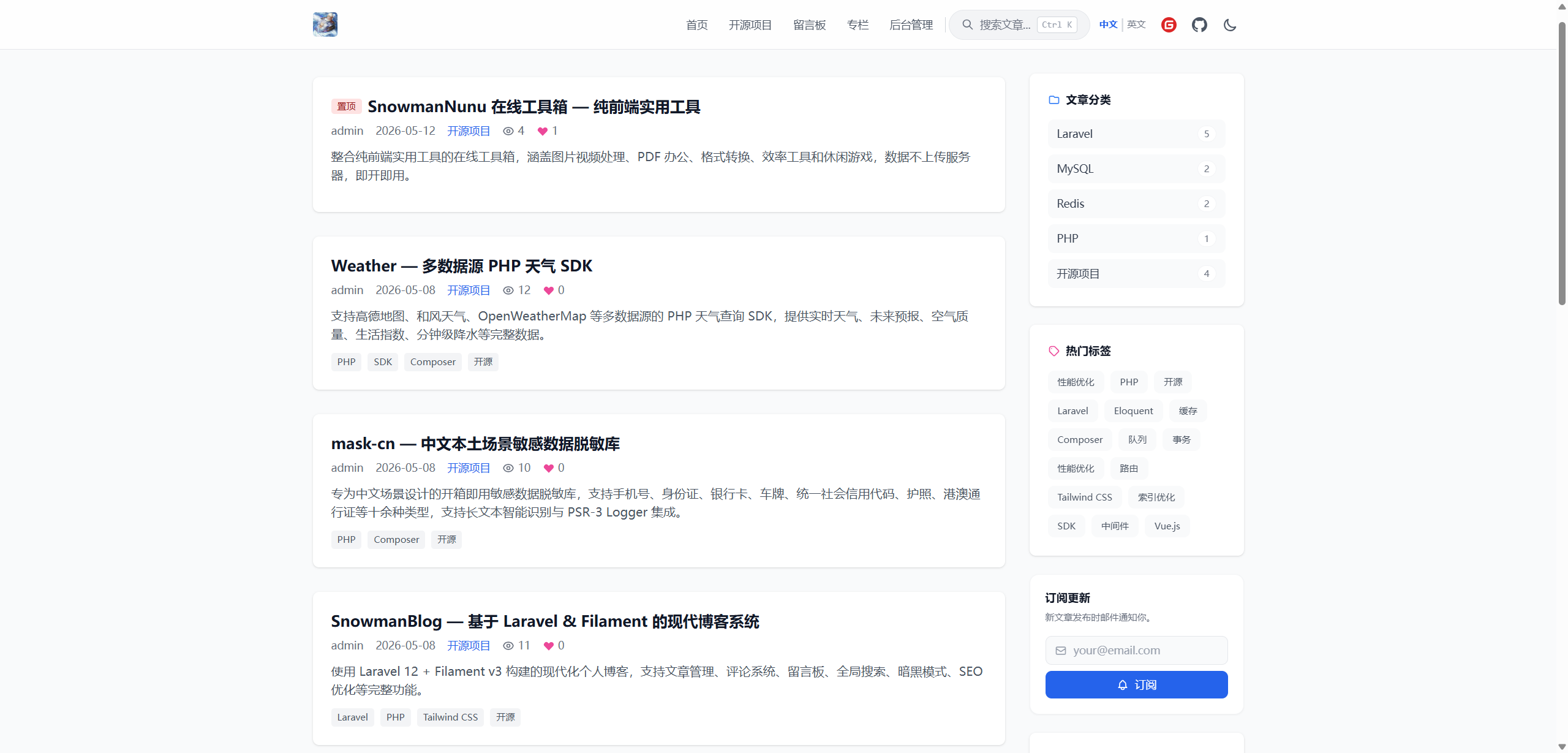The image size is (1568, 753).
Task: Open SnowmanNunu 在线工具箱 article title
Action: tap(533, 107)
